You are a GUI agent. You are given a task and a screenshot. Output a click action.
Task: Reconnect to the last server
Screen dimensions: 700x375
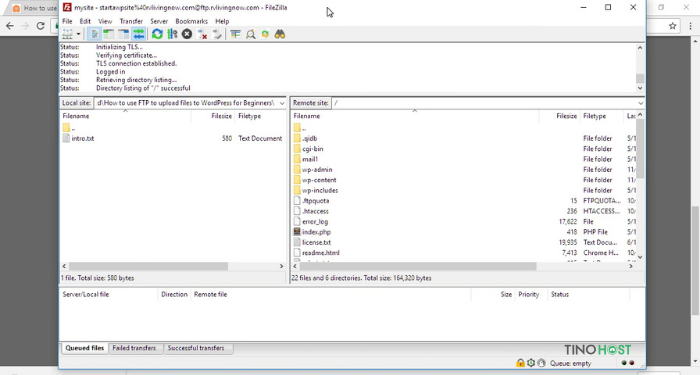[x=217, y=34]
